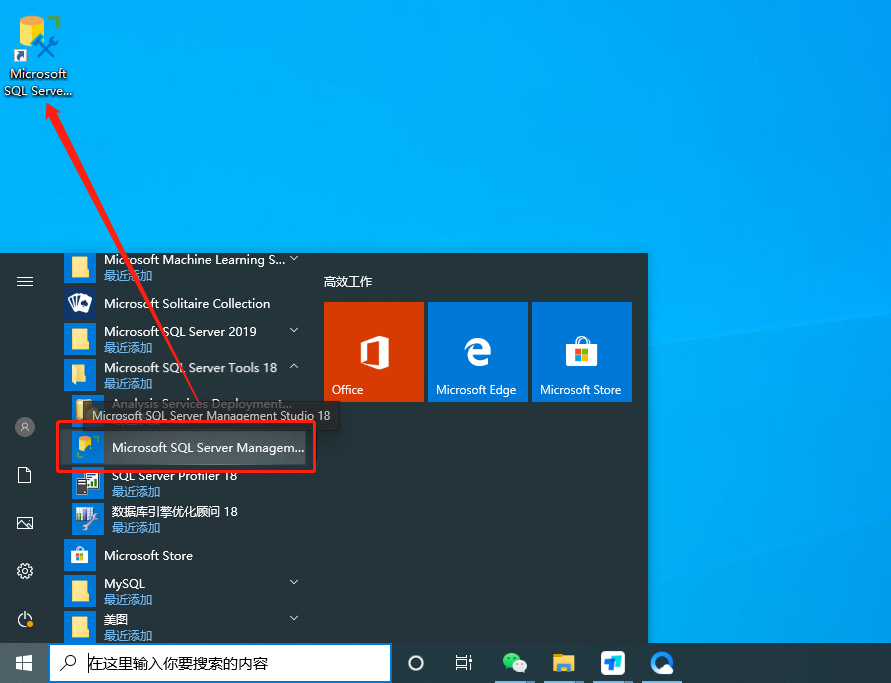
Task: Open the Office tile
Action: [374, 352]
